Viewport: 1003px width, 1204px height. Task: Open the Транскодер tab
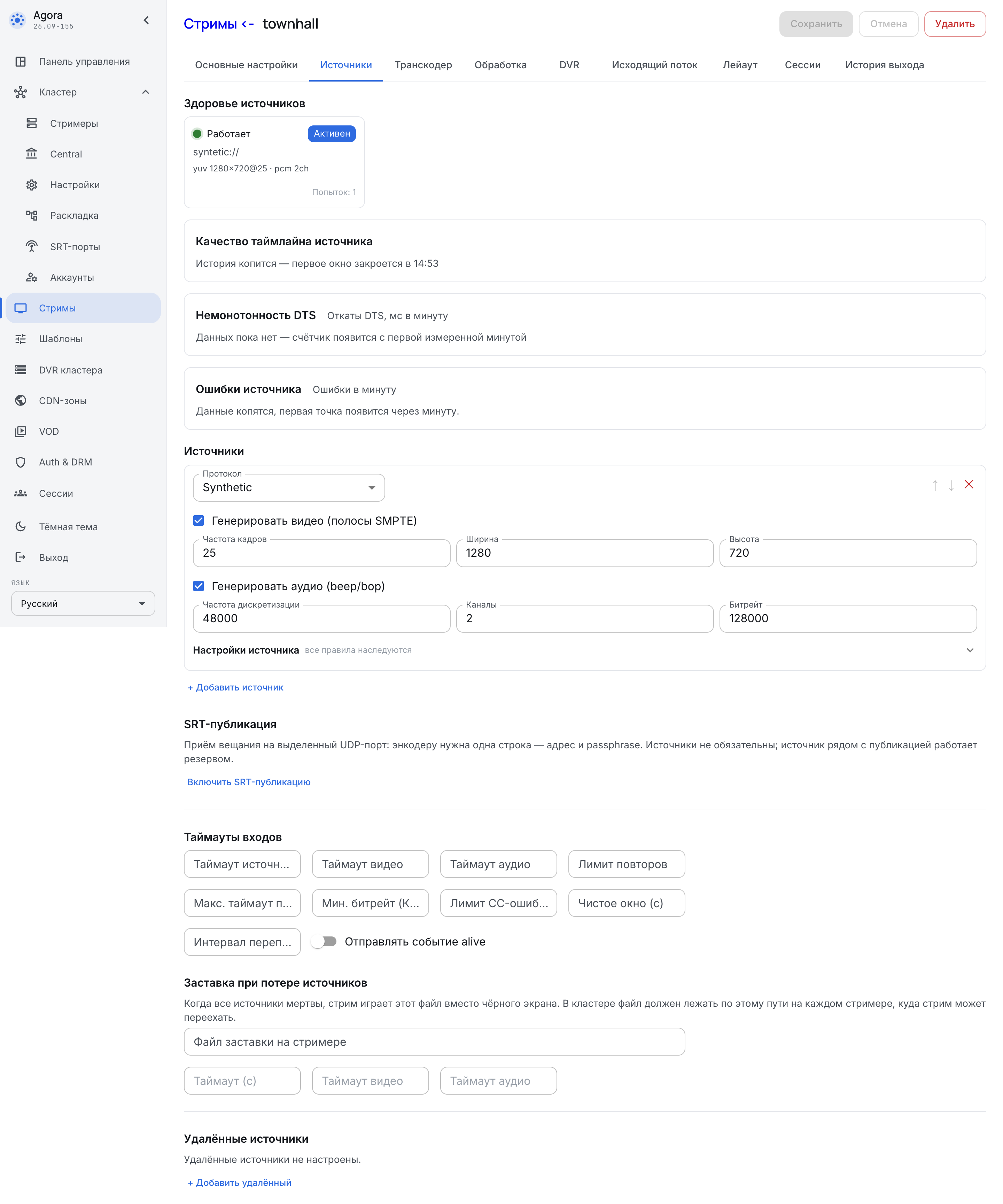click(x=423, y=65)
